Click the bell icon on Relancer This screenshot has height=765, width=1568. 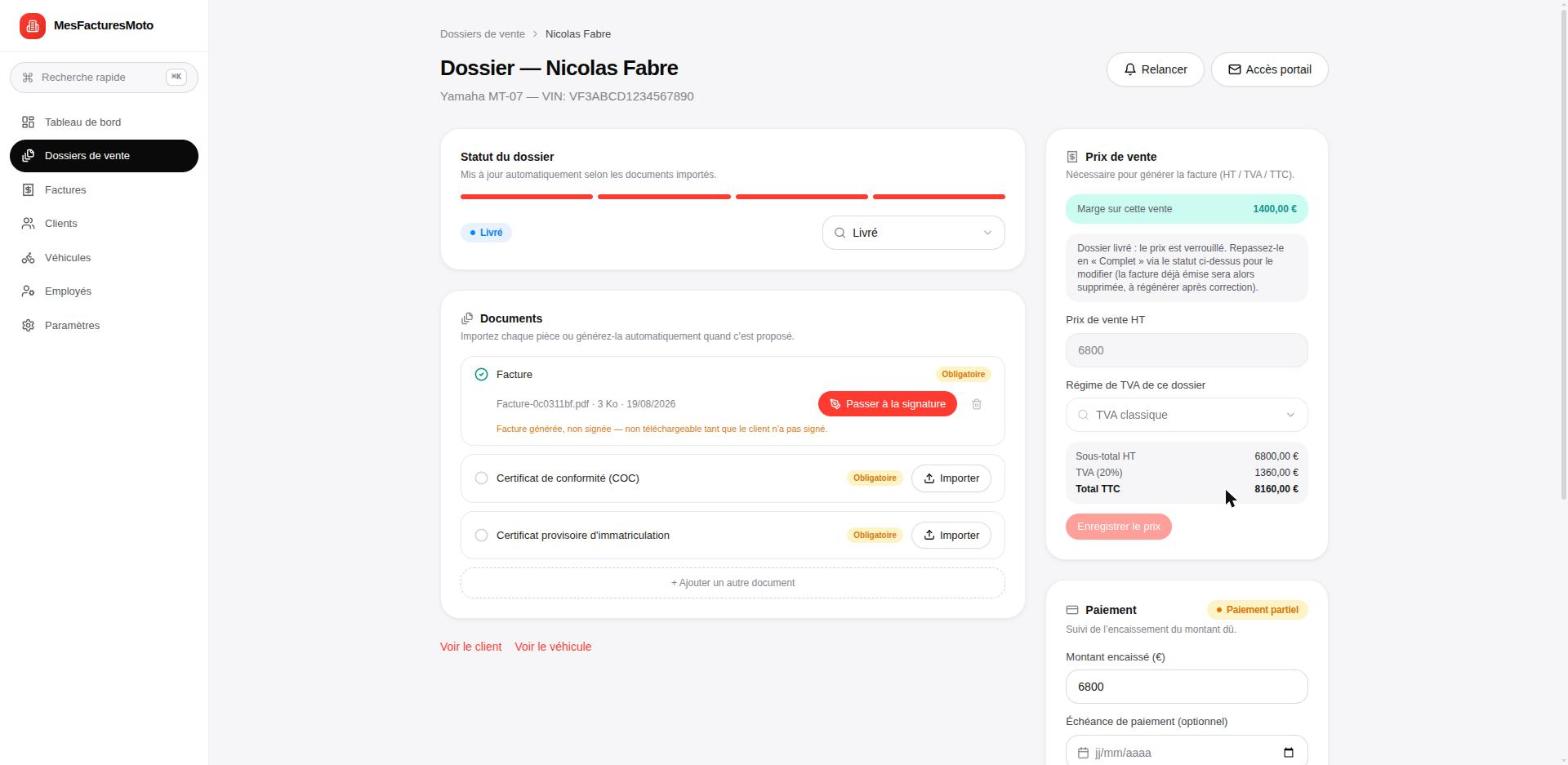[1130, 70]
